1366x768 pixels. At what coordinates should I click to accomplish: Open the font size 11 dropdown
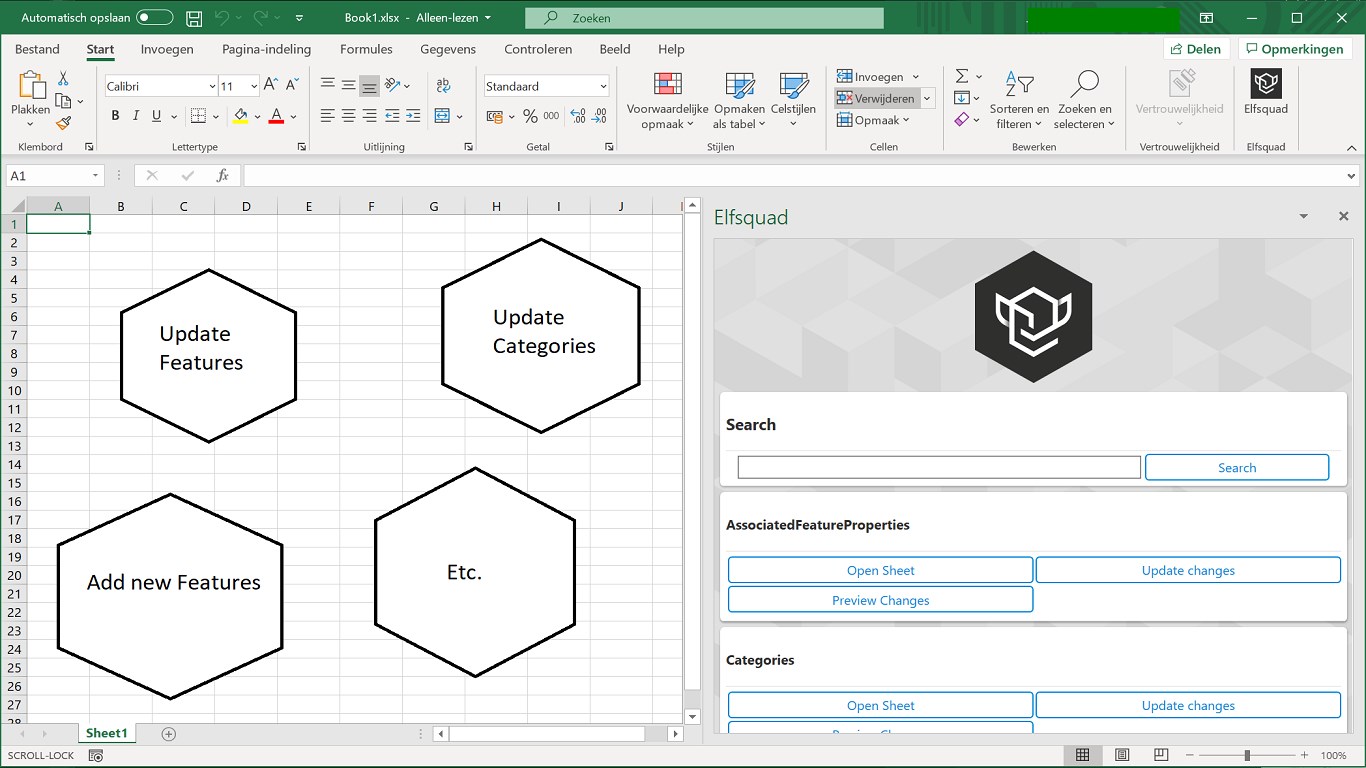tap(254, 86)
